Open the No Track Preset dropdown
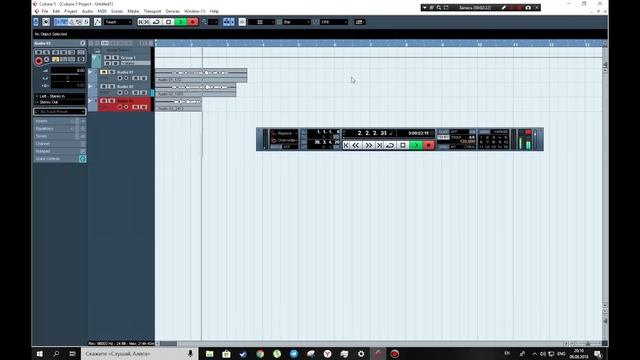Screen dimensions: 640x360 click(60, 111)
